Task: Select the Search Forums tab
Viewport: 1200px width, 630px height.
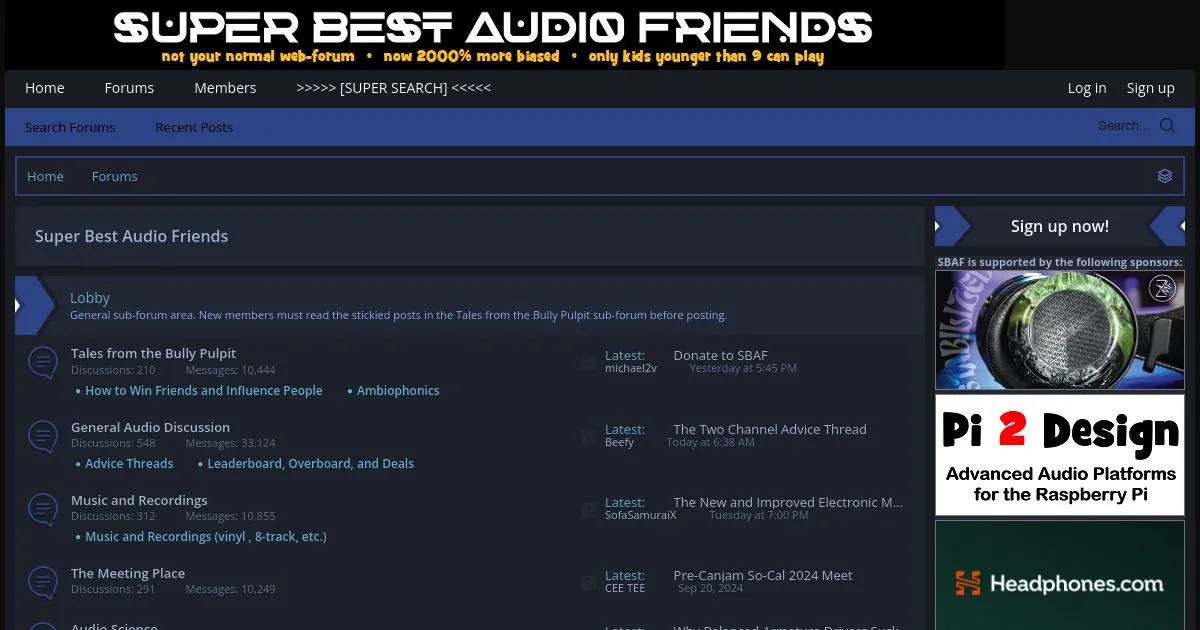Action: (70, 127)
